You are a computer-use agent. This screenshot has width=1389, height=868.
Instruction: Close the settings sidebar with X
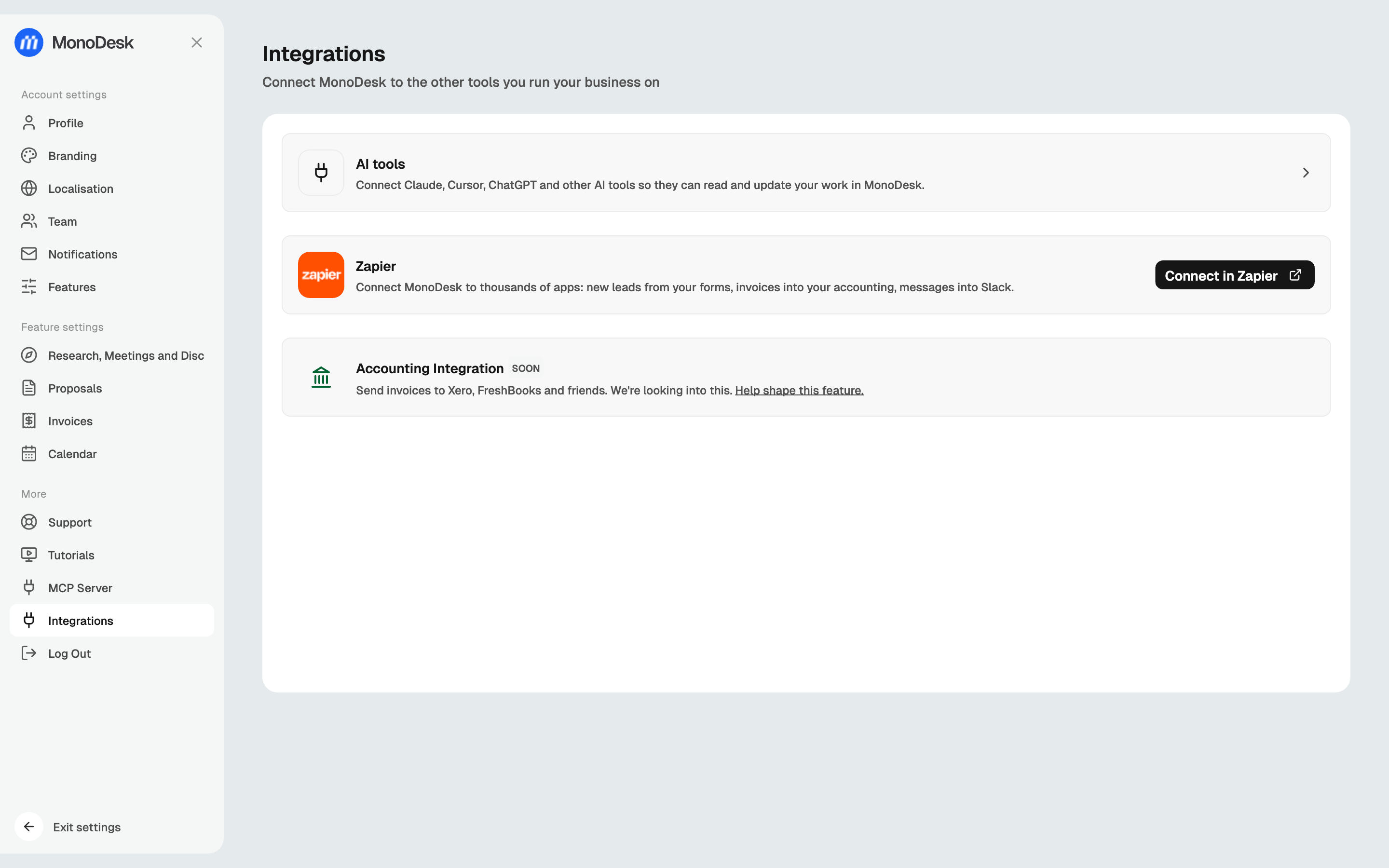pos(197,42)
